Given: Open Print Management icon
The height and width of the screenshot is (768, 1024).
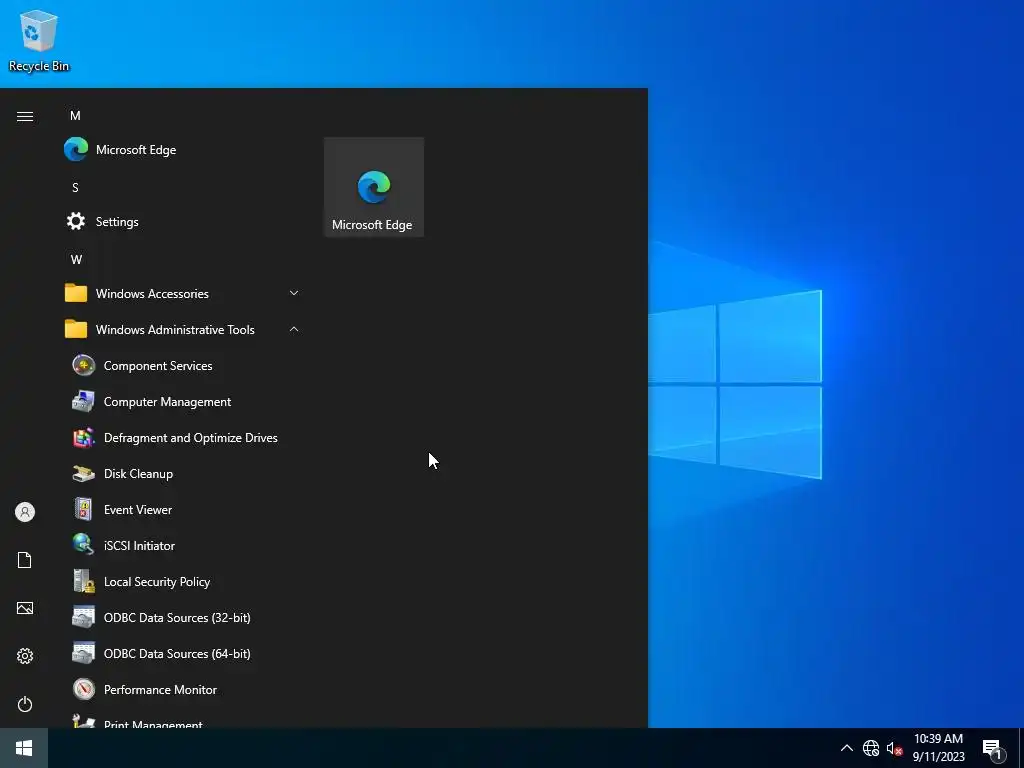Looking at the screenshot, I should tap(84, 721).
